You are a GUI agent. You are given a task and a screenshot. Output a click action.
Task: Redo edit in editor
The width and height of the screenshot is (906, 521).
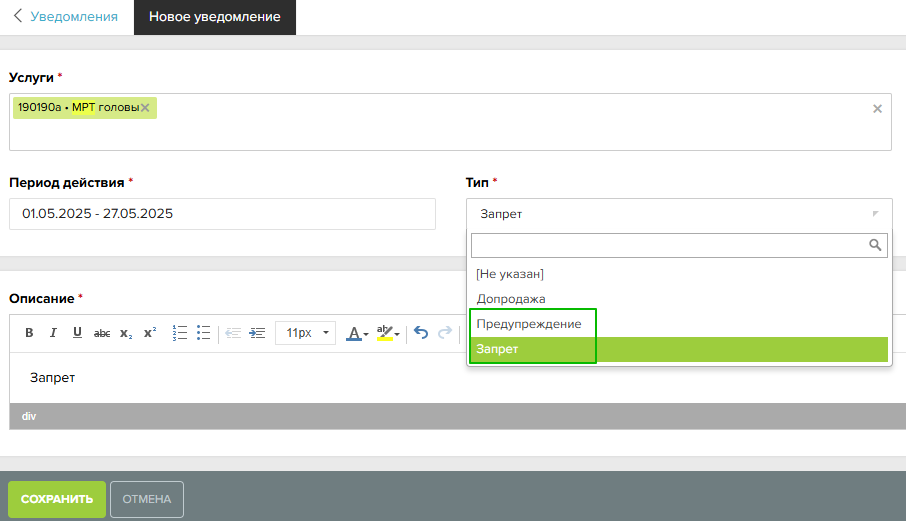pyautogui.click(x=445, y=333)
